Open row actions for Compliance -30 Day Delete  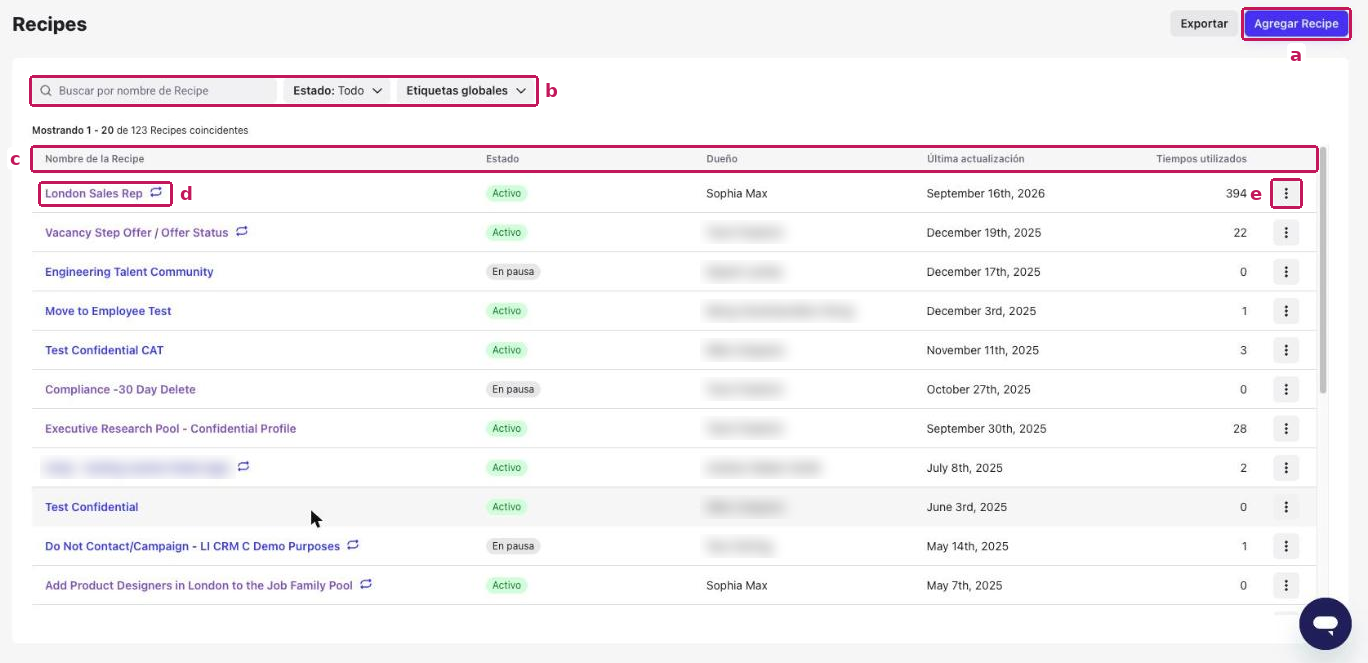pyautogui.click(x=1286, y=389)
